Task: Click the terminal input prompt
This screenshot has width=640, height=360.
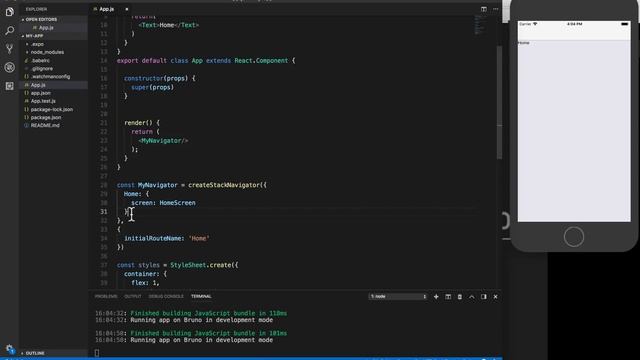Action: point(97,353)
